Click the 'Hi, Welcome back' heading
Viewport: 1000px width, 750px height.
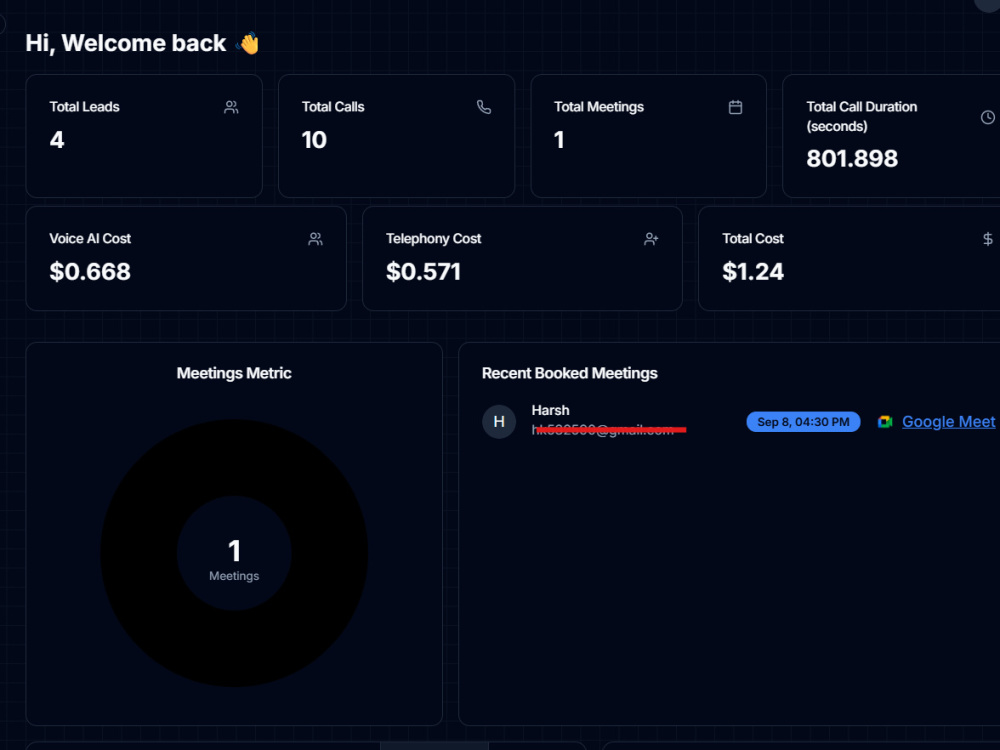point(126,43)
